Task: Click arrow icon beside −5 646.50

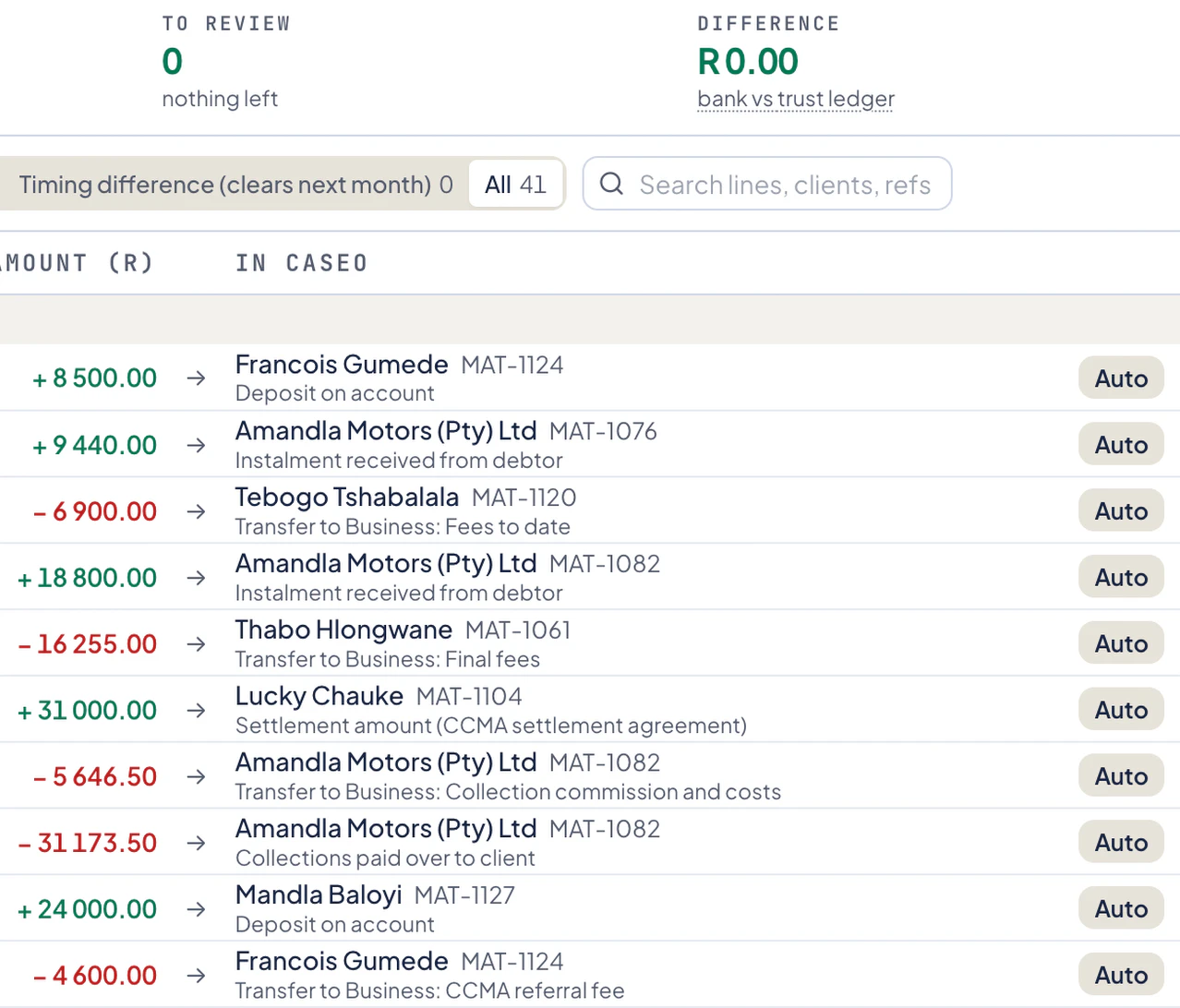Action: tap(196, 777)
